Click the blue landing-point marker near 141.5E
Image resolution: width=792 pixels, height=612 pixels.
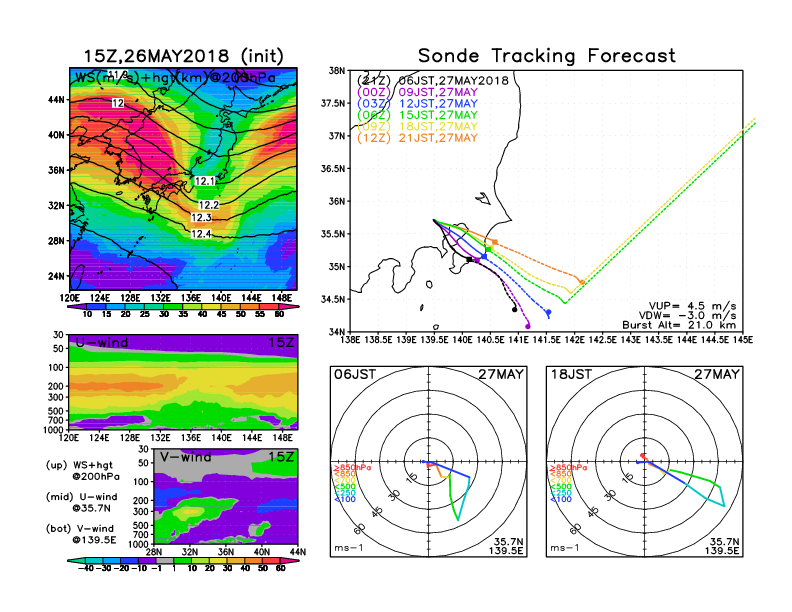(549, 313)
